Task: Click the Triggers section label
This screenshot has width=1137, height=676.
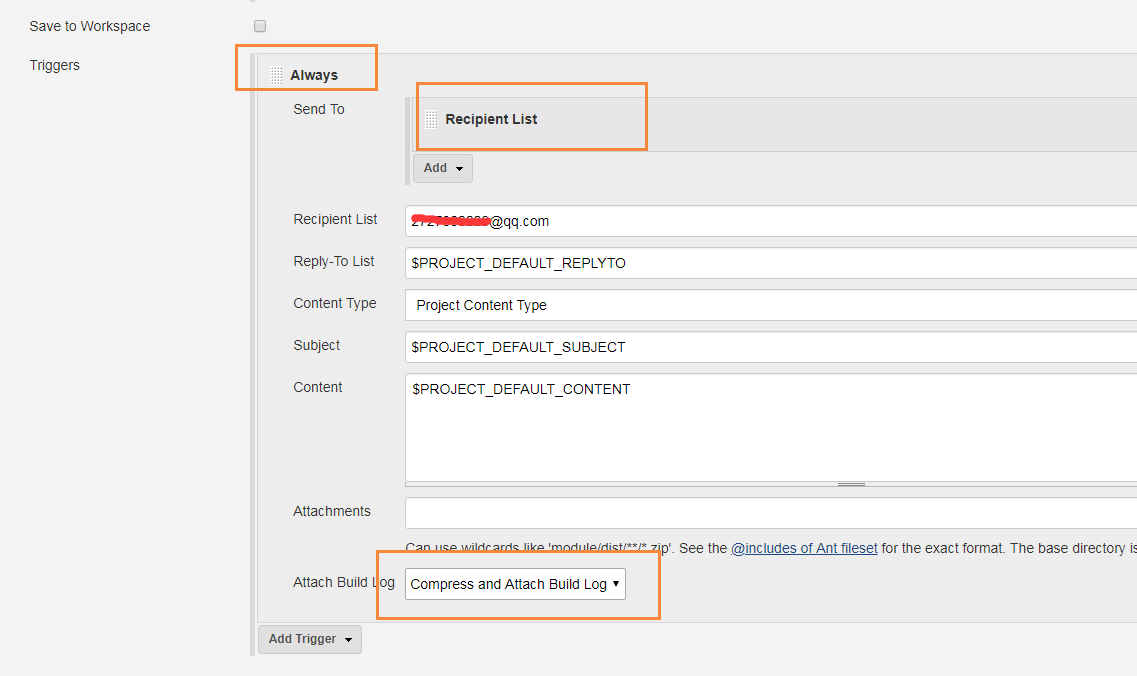Action: tap(55, 65)
